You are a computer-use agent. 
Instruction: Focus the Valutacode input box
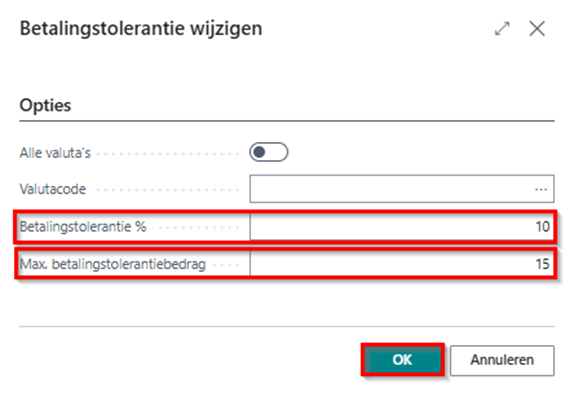[402, 189]
